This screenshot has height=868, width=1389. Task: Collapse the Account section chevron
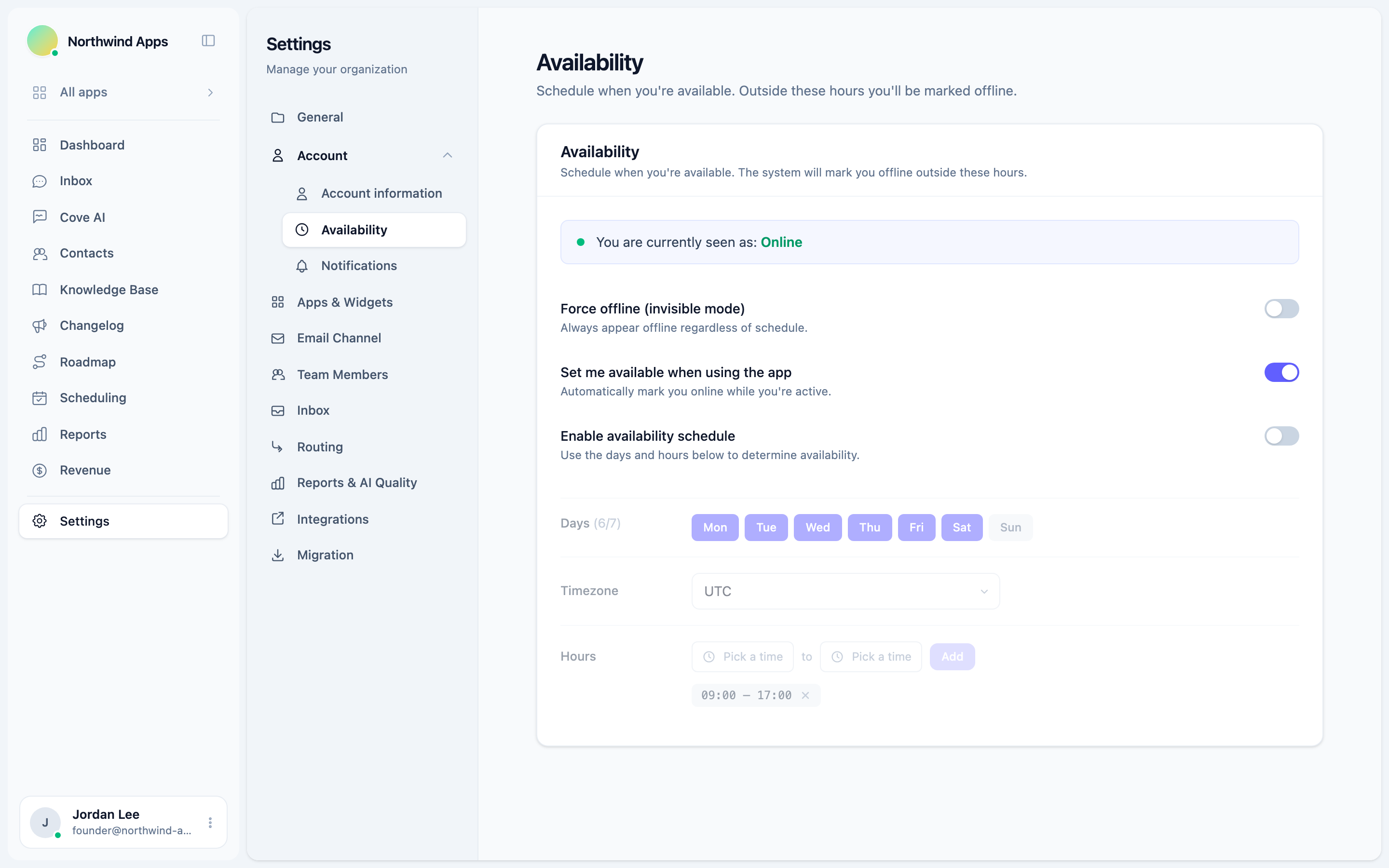coord(447,156)
